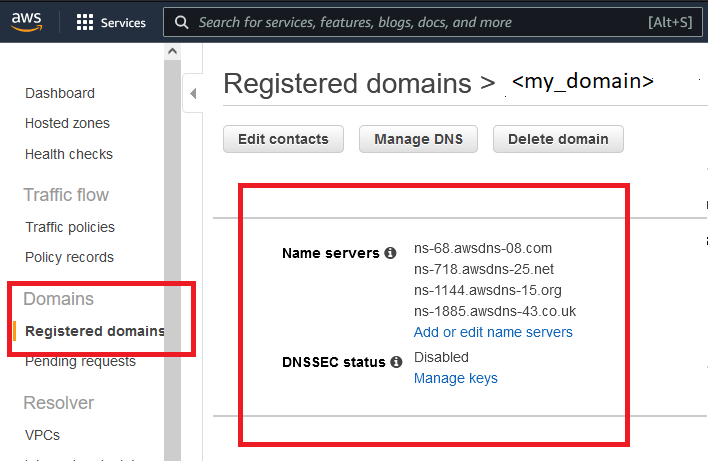Click the sidebar vertical scrollbar track
The height and width of the screenshot is (461, 708).
pos(172,260)
